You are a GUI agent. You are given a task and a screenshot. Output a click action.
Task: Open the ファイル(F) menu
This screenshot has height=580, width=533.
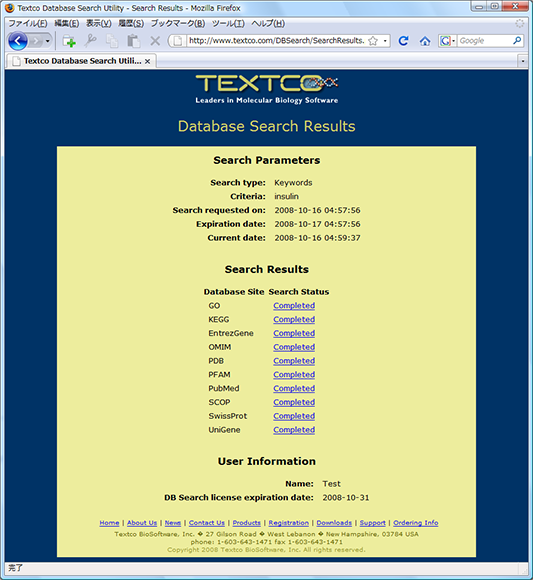pos(28,23)
